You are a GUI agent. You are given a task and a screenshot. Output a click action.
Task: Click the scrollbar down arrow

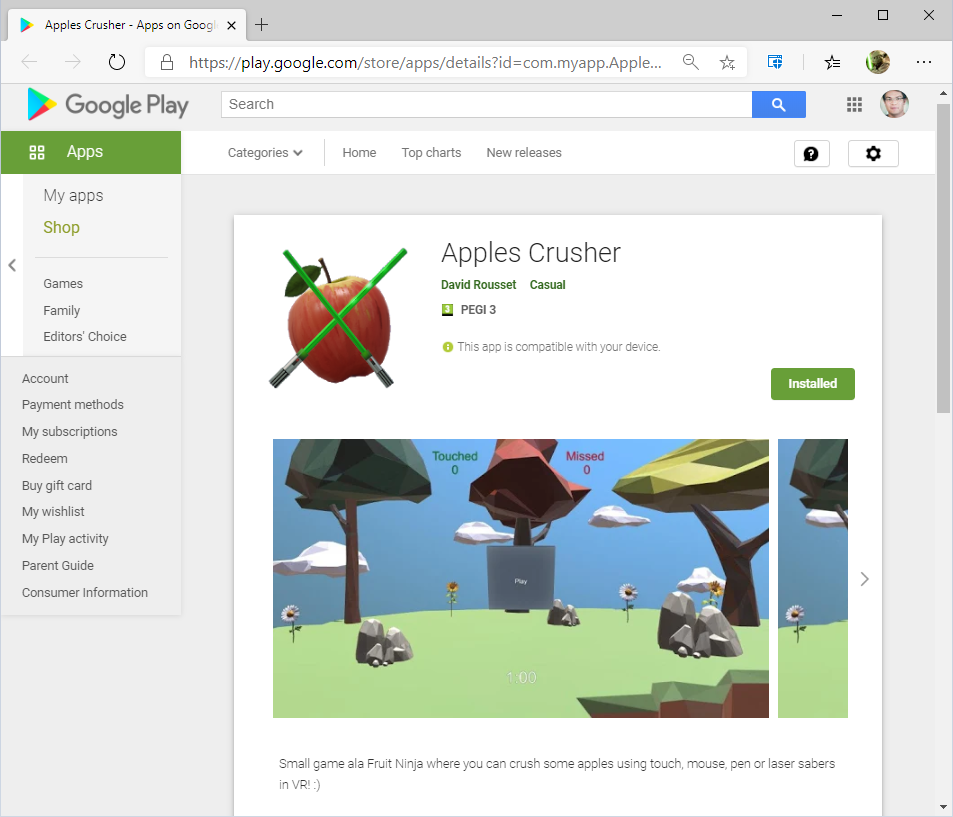943,808
